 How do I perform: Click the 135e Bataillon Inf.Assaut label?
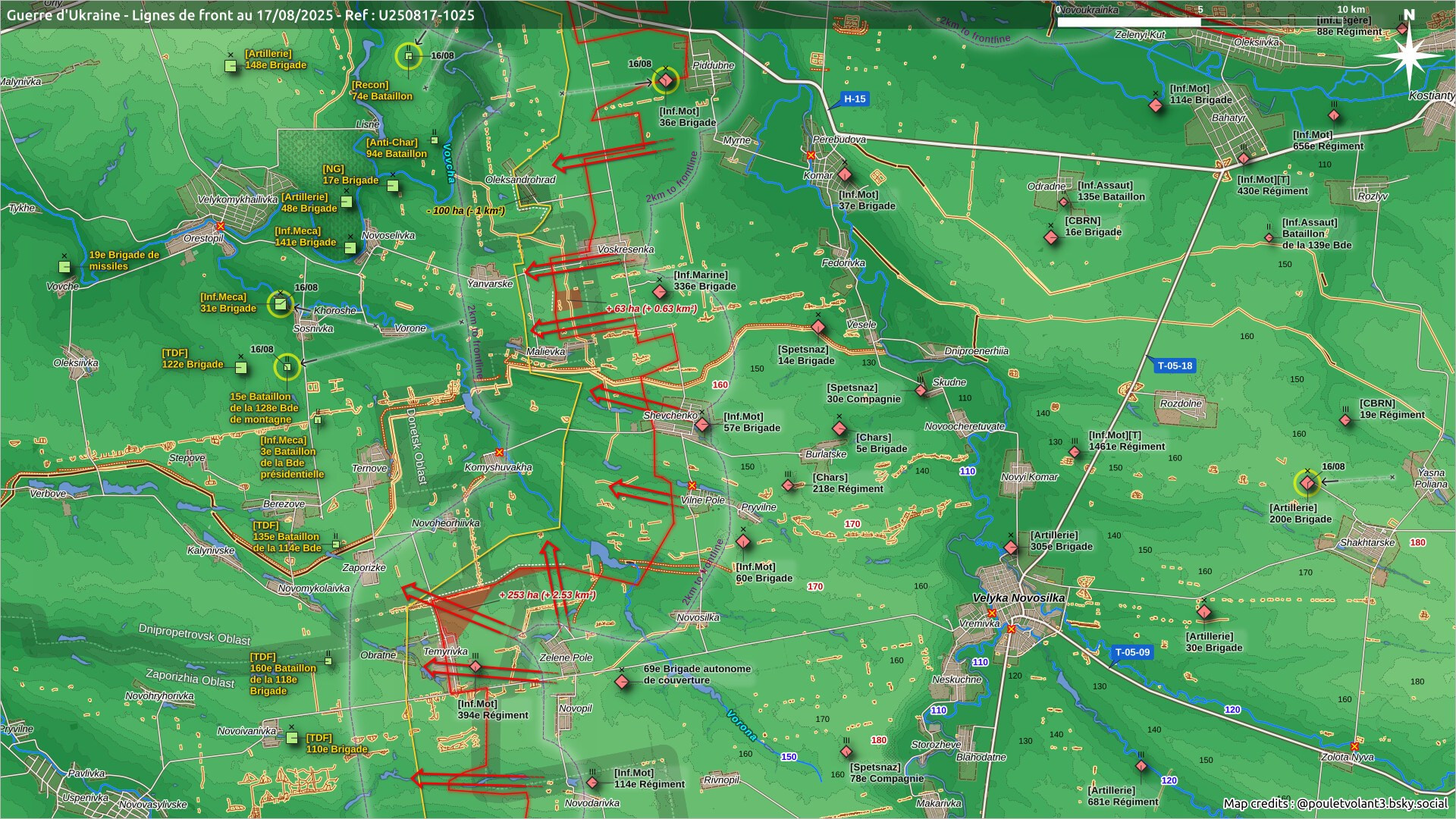(1111, 191)
